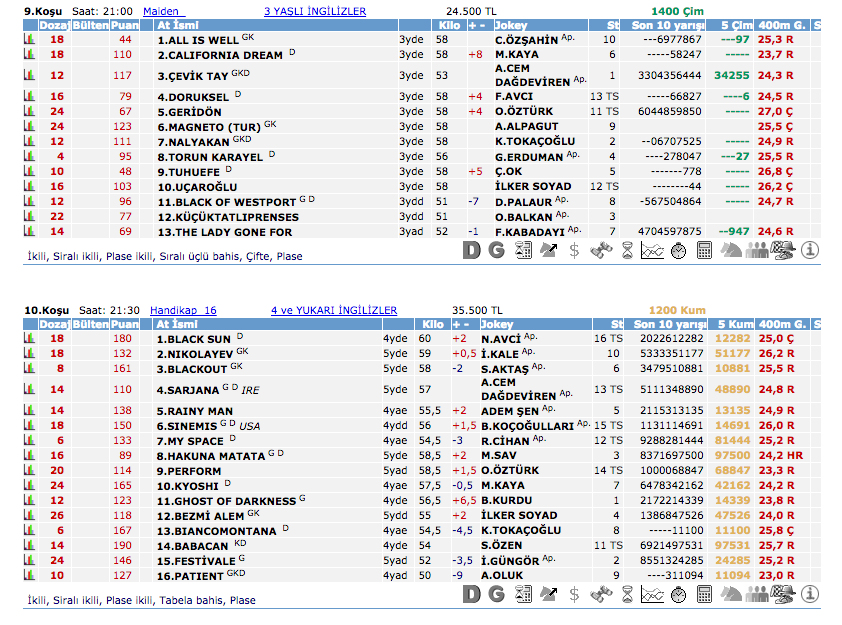Viewport: 842px width, 625px height.
Task: Click the dollar sign icon under race 10
Action: 575,594
